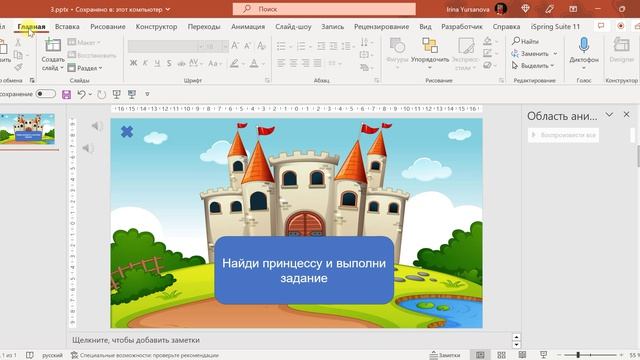Click the lower speaker audio icon beside slide
The width and height of the screenshot is (640, 360).
coord(88,148)
